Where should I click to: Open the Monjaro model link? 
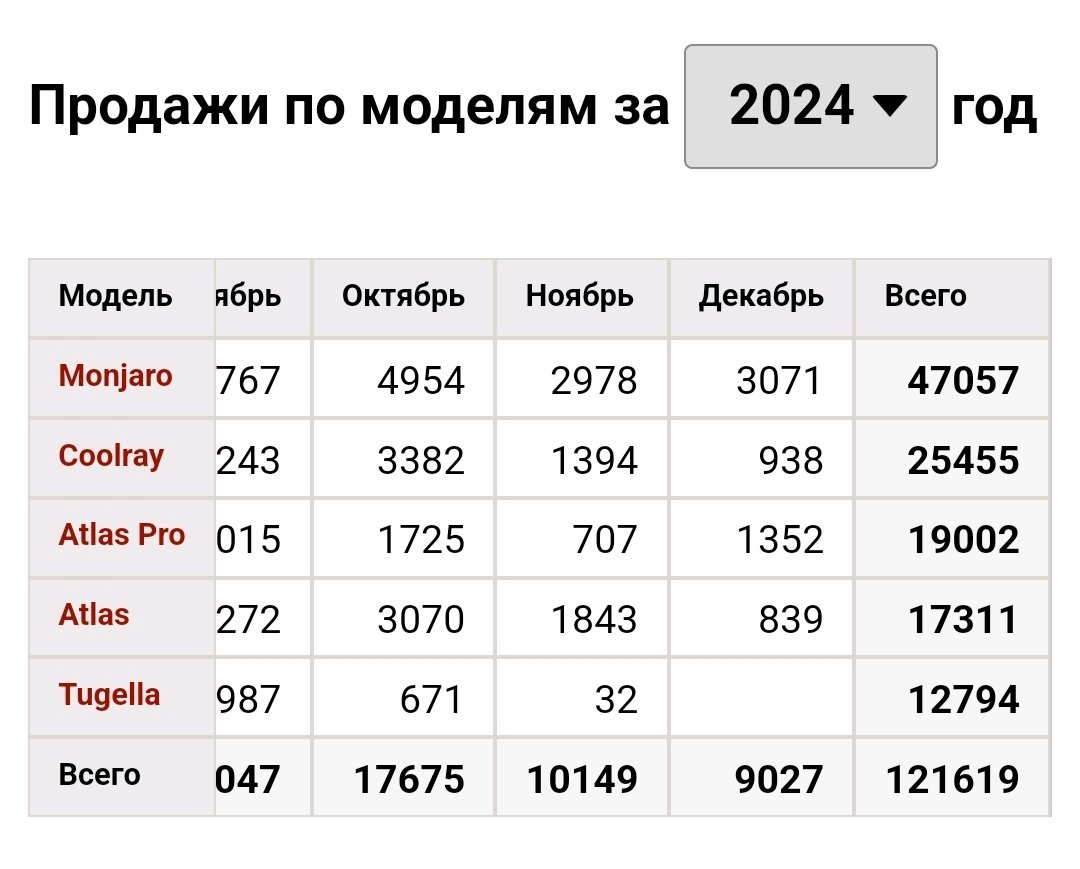[x=115, y=376]
